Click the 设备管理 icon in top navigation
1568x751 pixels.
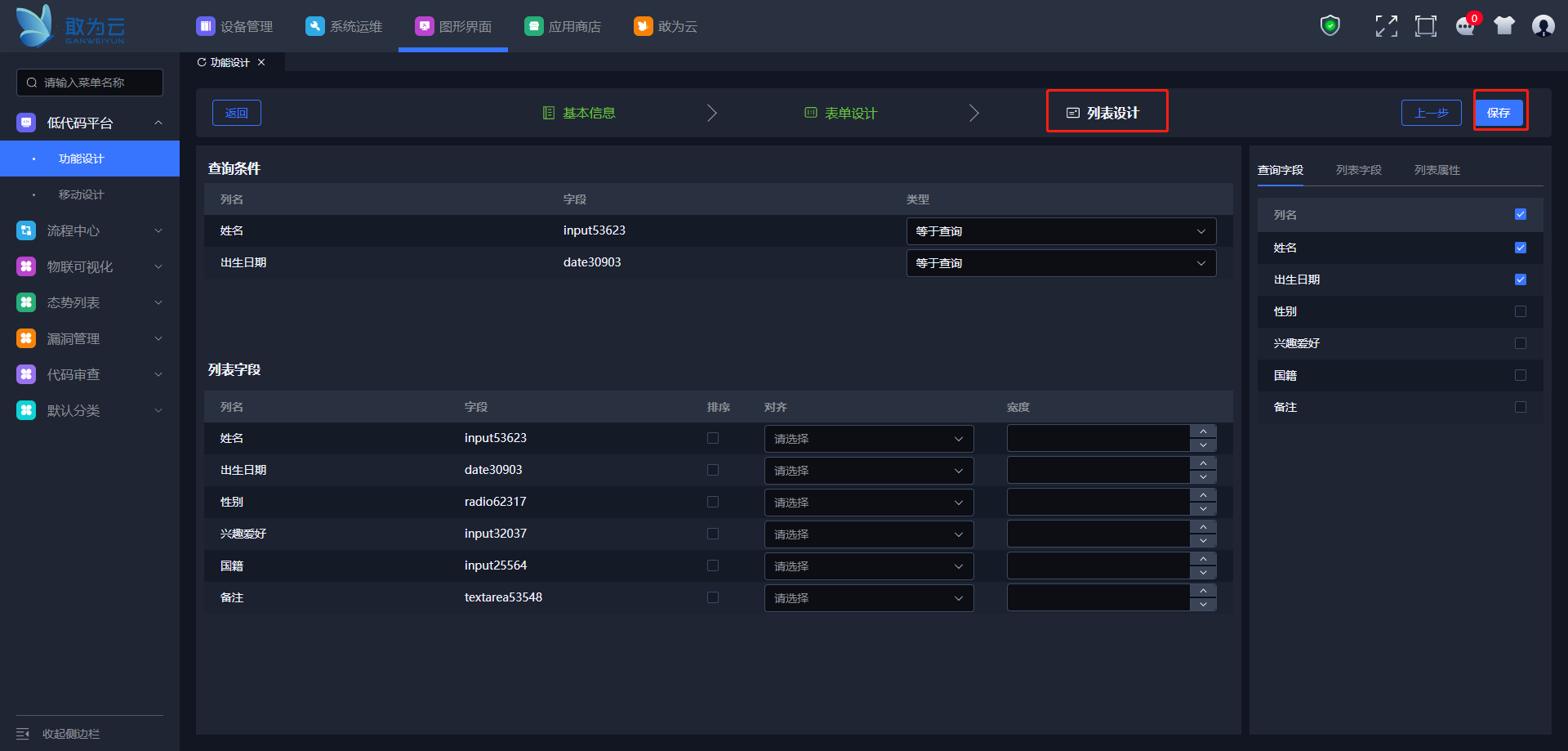tap(205, 26)
